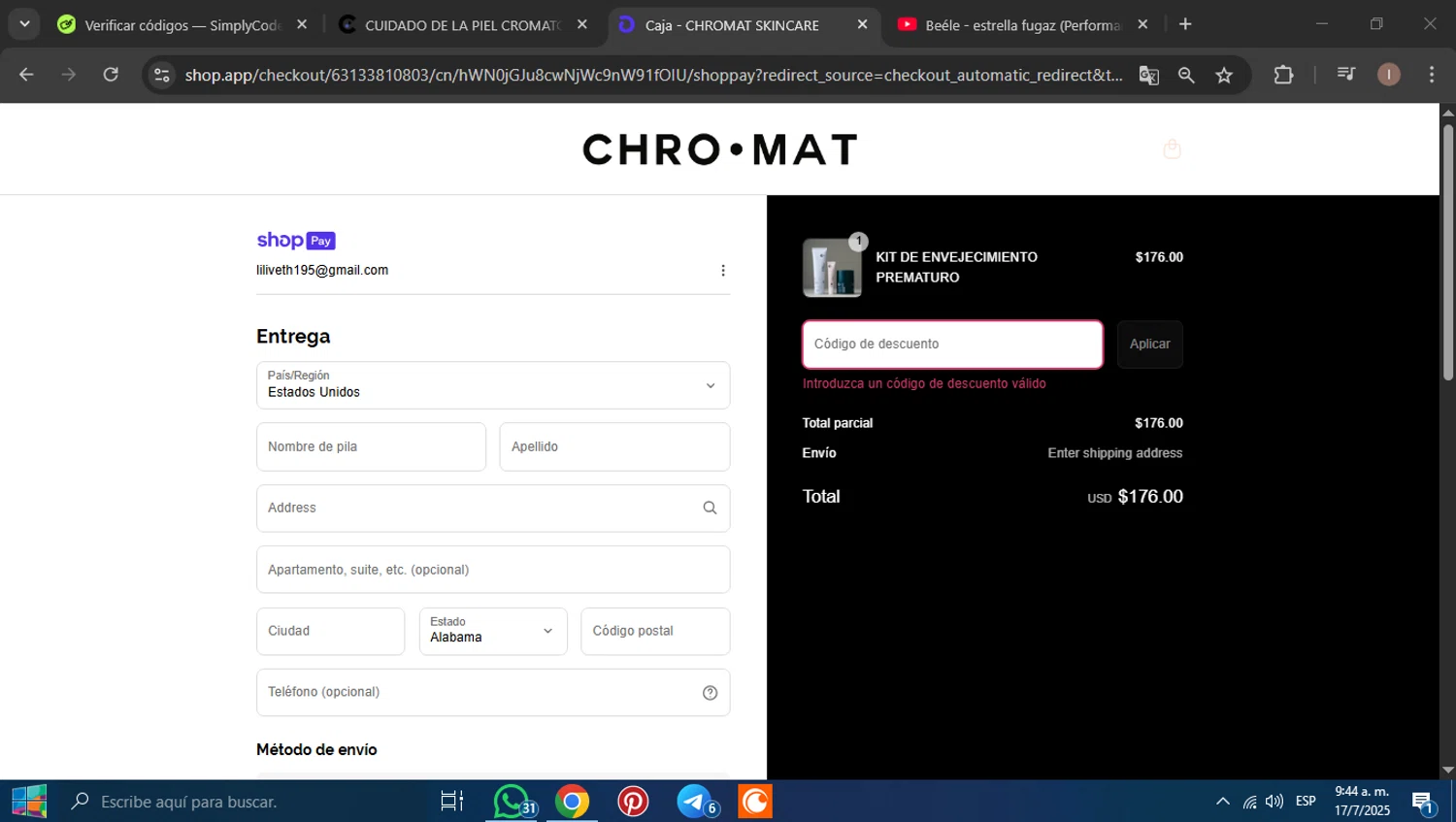Click the Aplicar discount button

click(1149, 345)
